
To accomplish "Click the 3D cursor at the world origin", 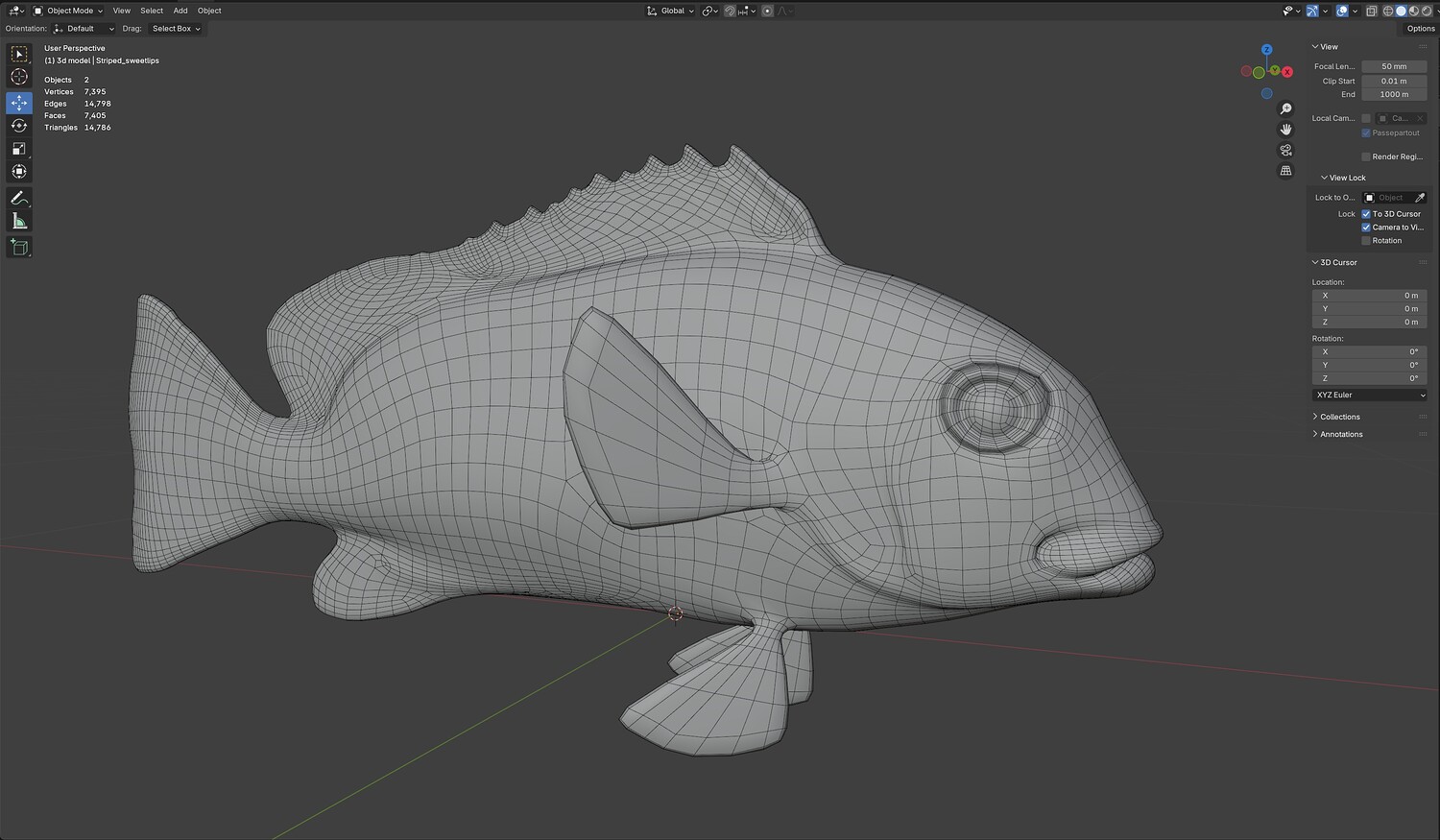I will click(675, 613).
